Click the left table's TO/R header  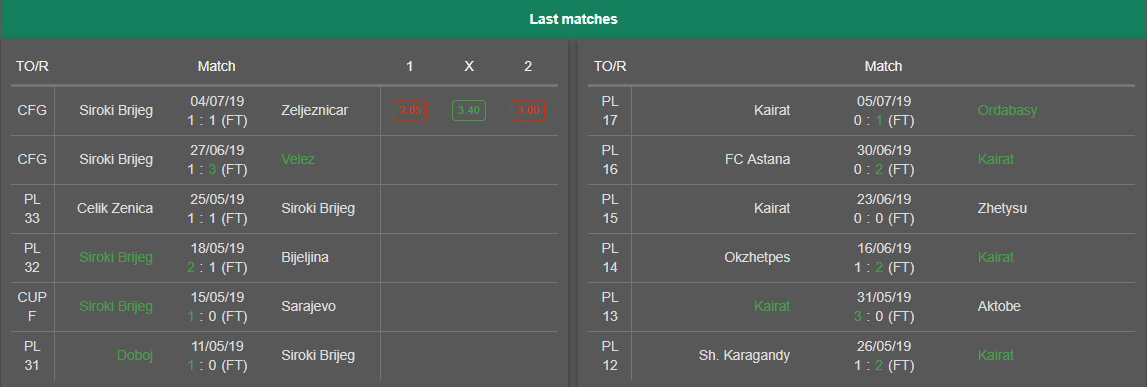point(32,67)
